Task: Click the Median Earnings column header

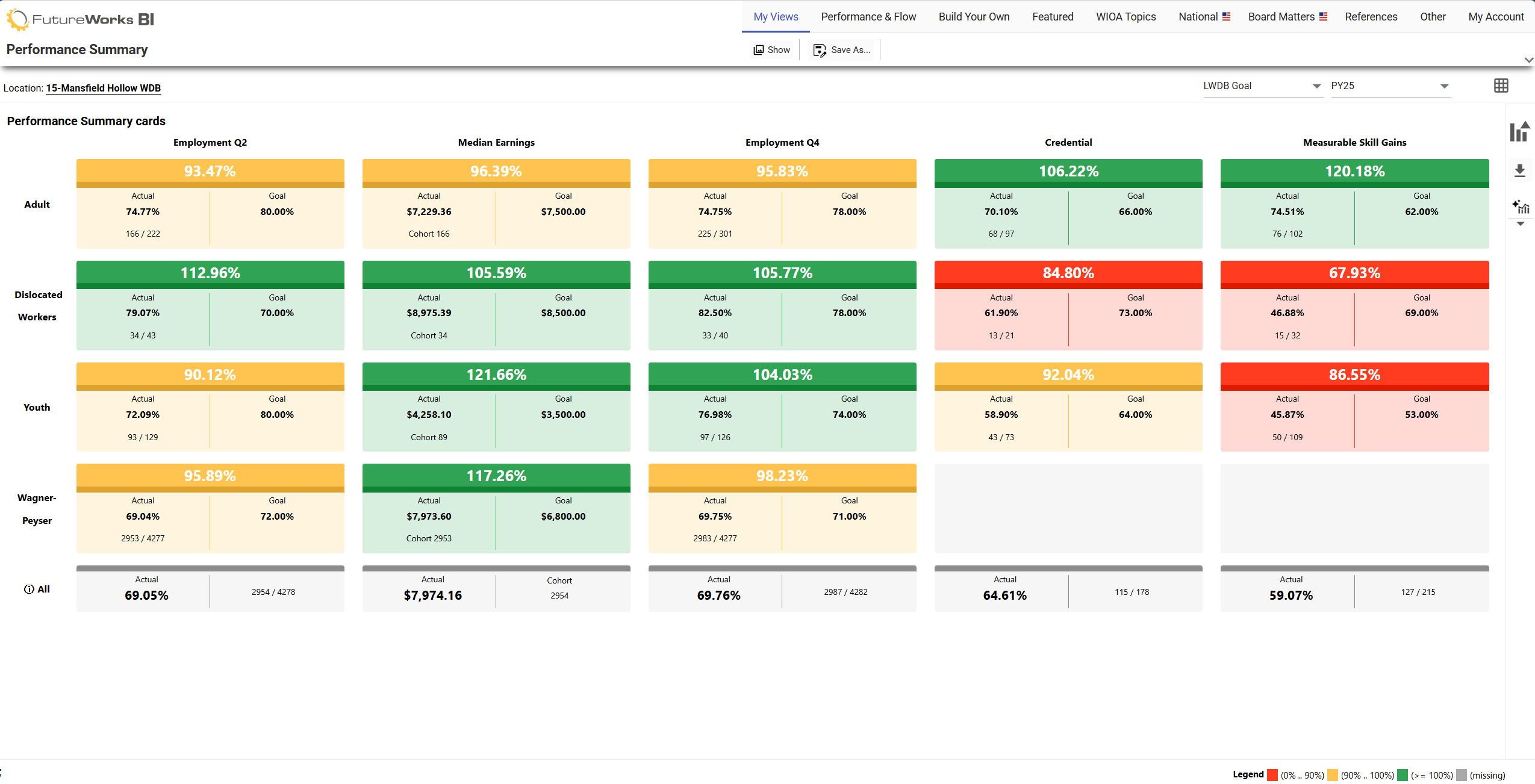Action: pos(496,143)
